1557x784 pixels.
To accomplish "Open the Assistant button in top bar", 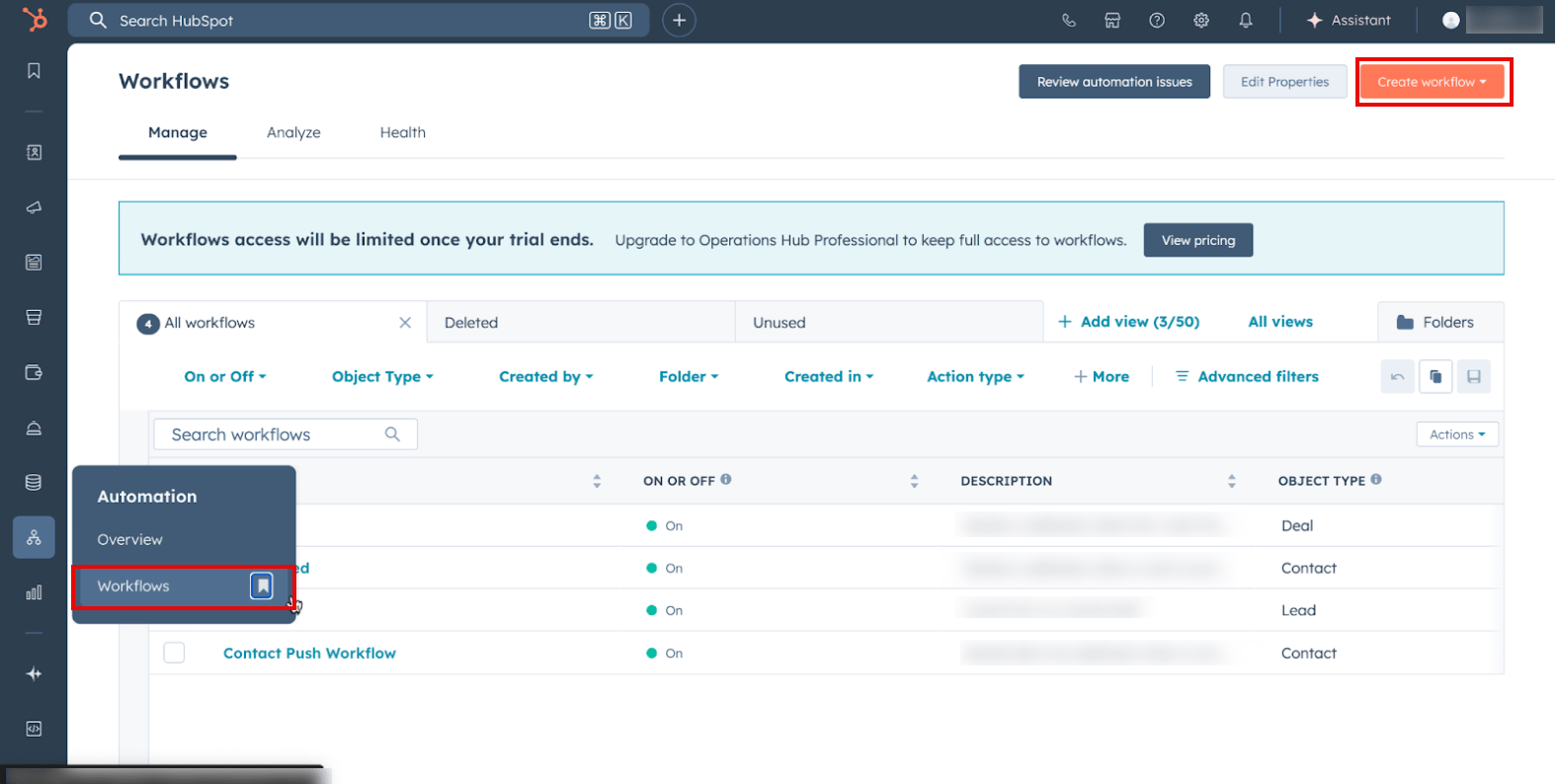I will [x=1349, y=20].
